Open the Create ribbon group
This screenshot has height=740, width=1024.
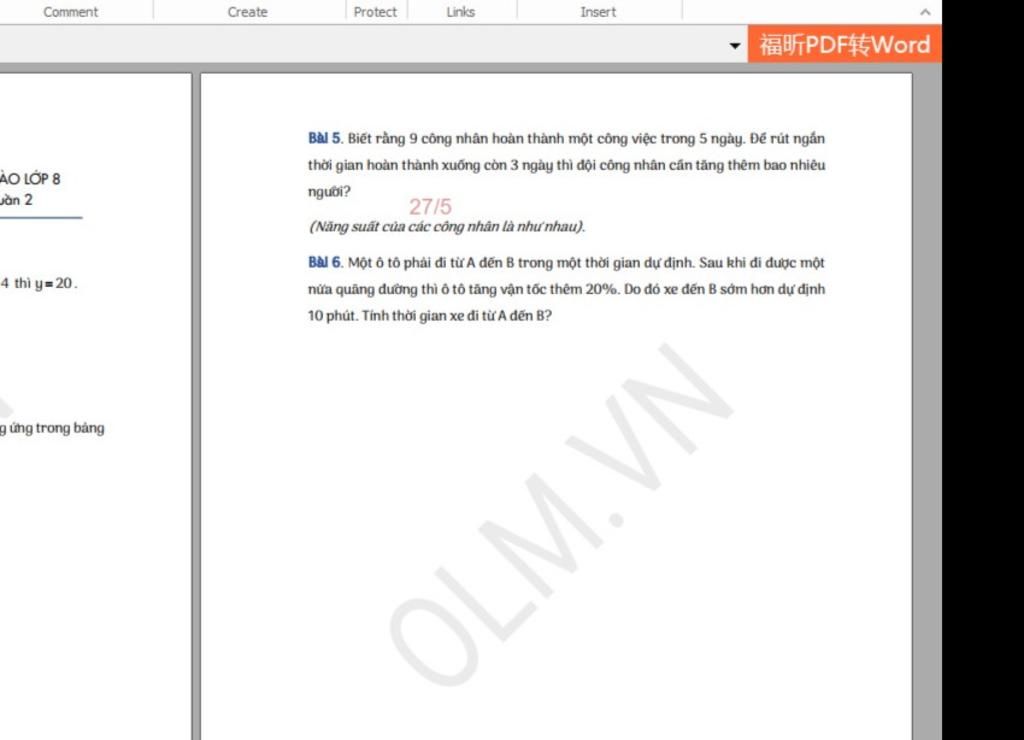tap(248, 12)
